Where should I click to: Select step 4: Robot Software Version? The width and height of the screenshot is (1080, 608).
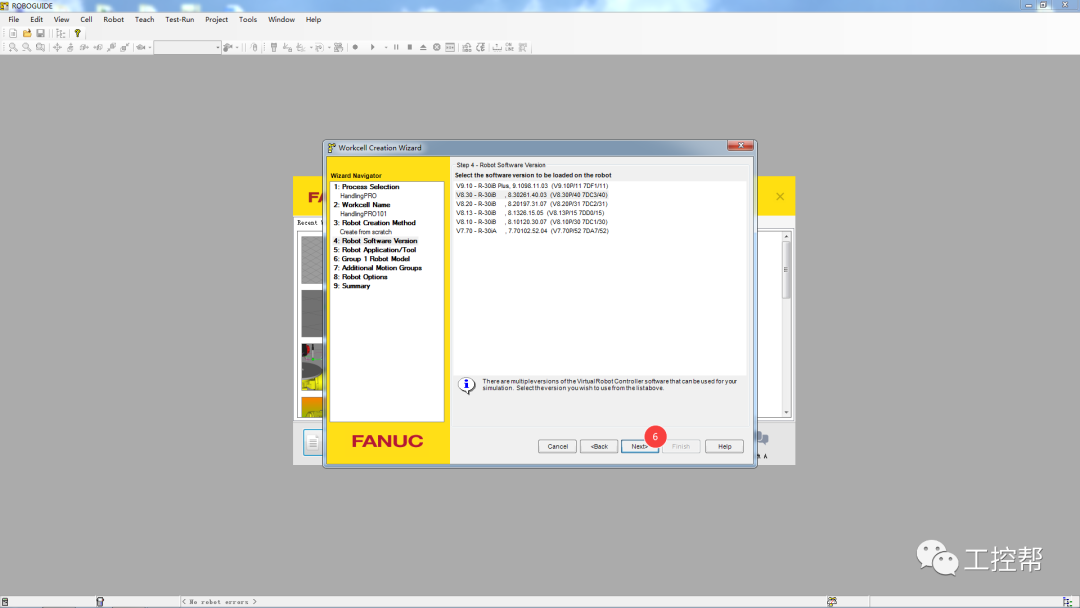(x=375, y=241)
